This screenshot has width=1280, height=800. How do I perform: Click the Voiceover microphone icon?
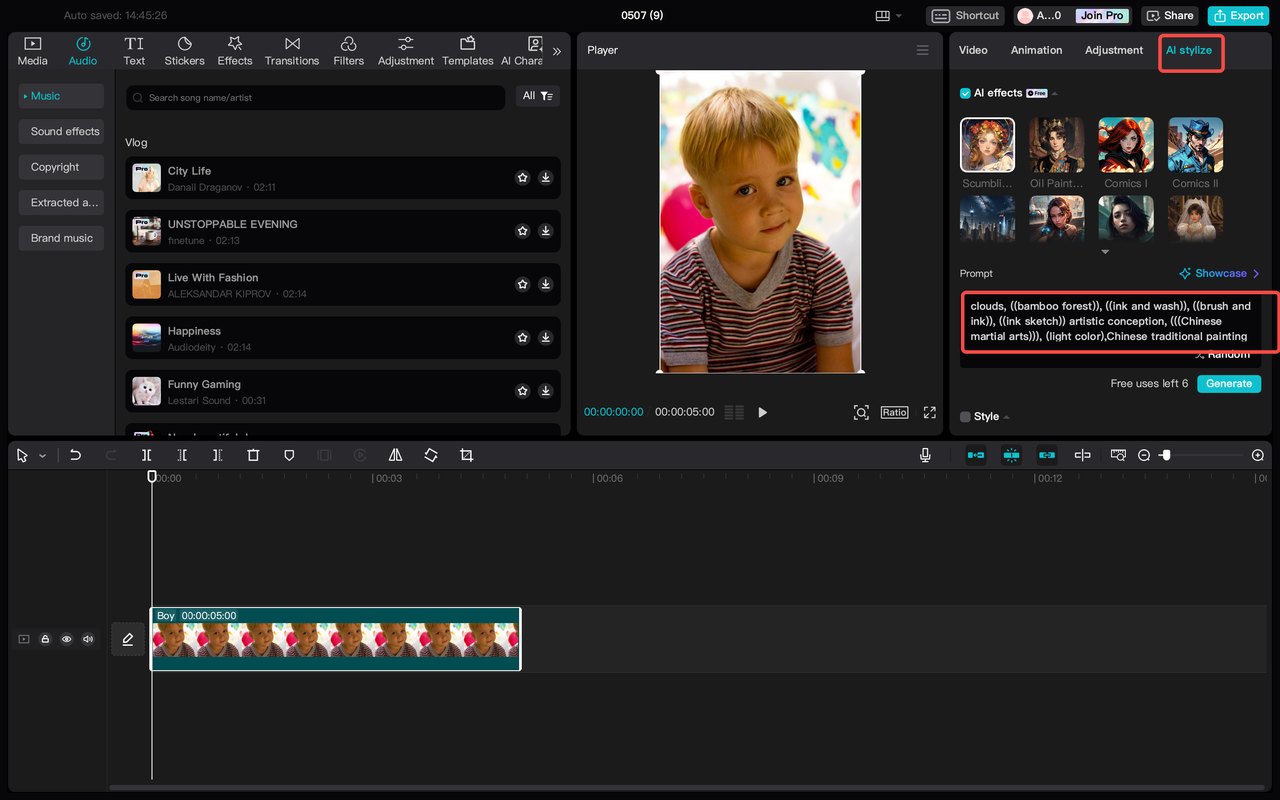pyautogui.click(x=925, y=455)
